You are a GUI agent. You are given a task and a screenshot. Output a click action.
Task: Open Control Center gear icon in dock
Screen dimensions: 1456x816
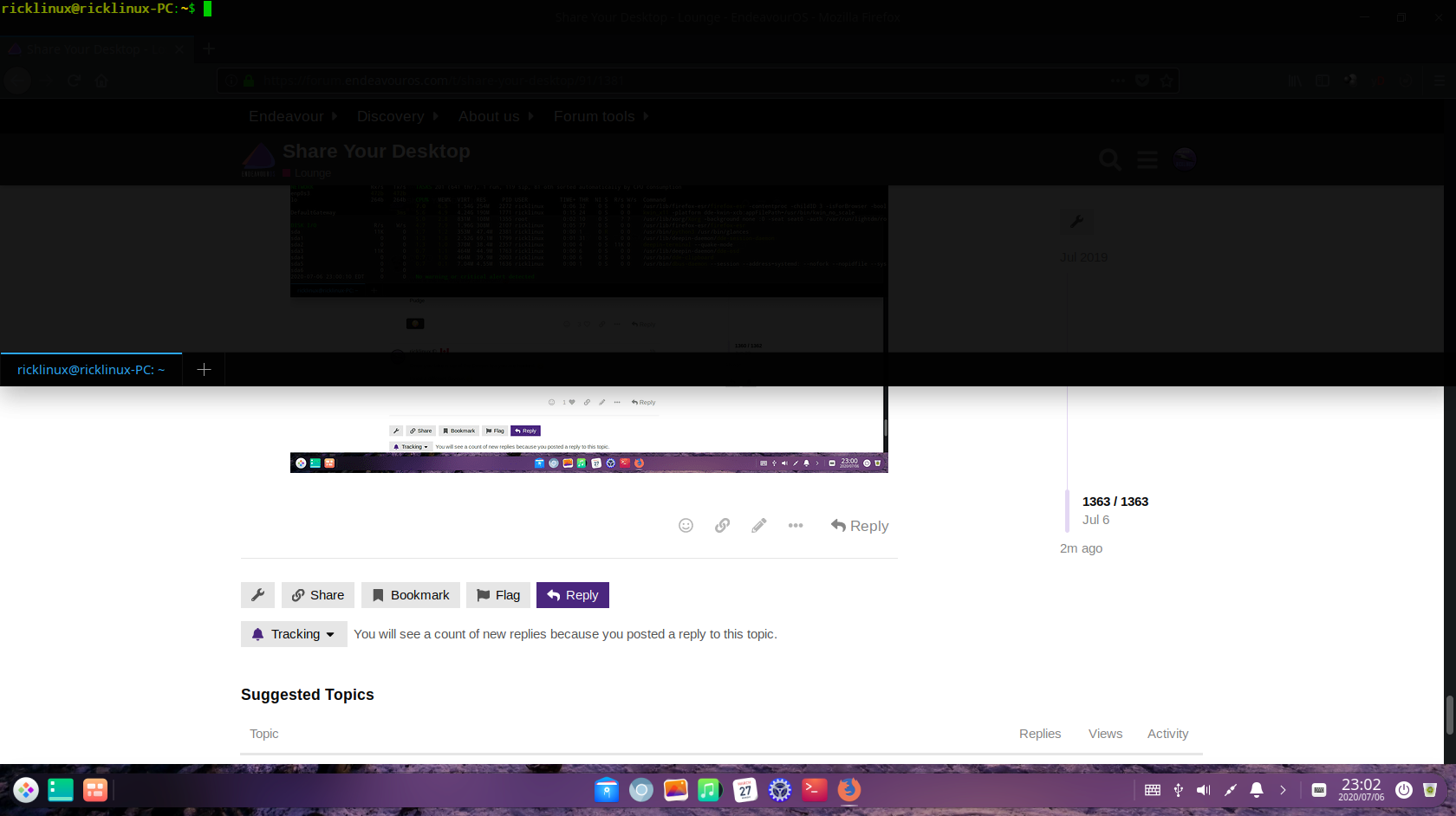pos(780,790)
